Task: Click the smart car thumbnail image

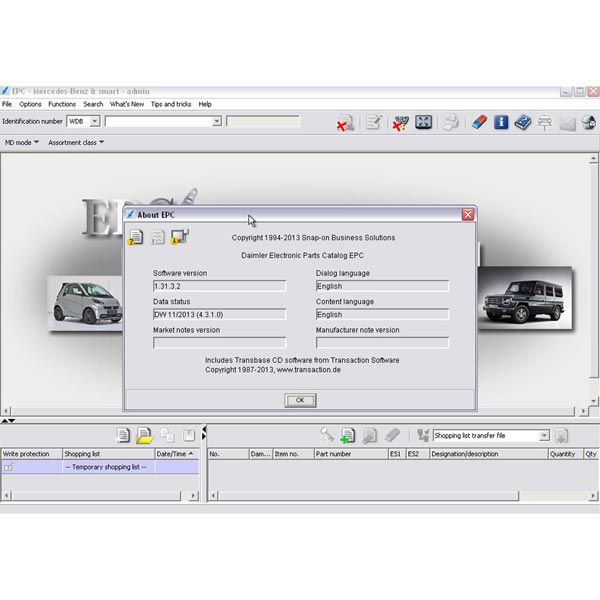Action: (x=86, y=302)
